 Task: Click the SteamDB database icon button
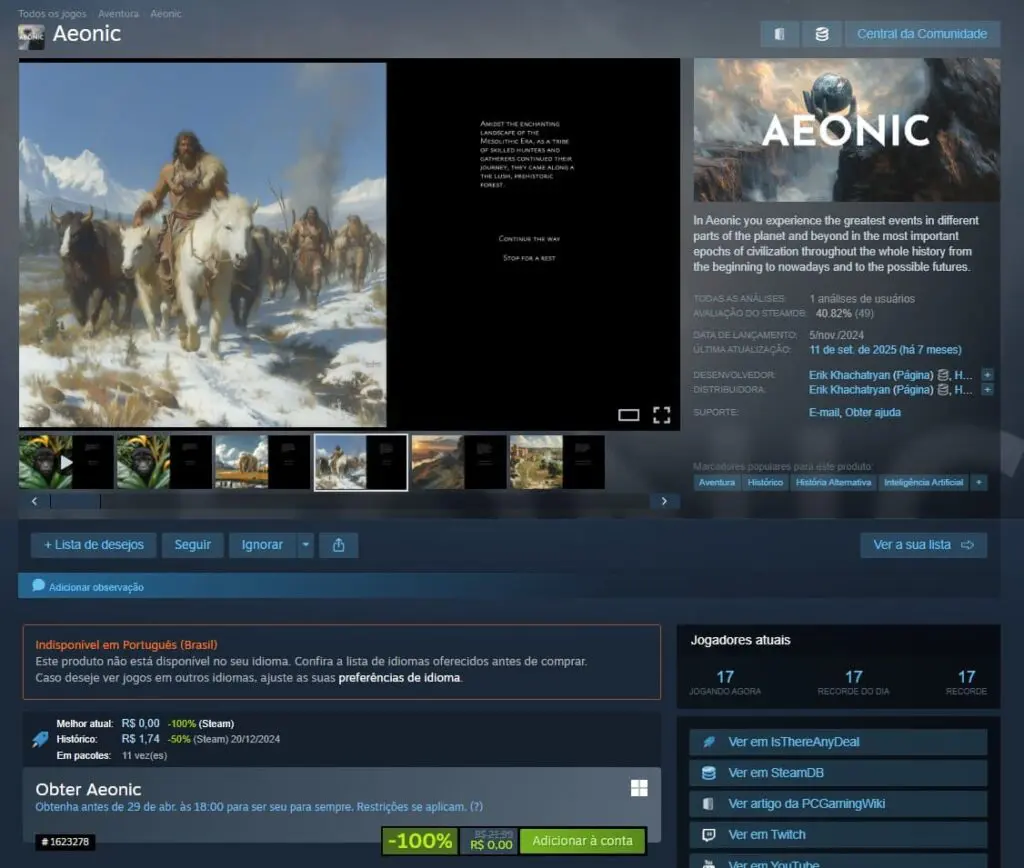pyautogui.click(x=822, y=34)
